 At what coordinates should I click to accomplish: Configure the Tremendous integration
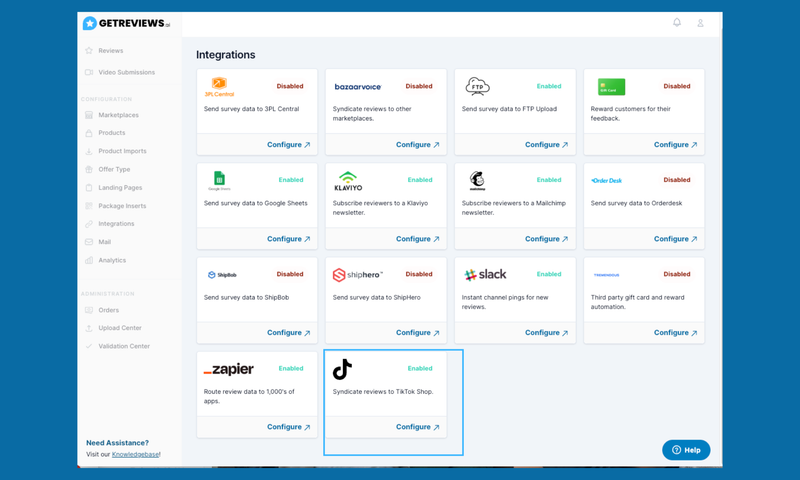pyautogui.click(x=676, y=333)
